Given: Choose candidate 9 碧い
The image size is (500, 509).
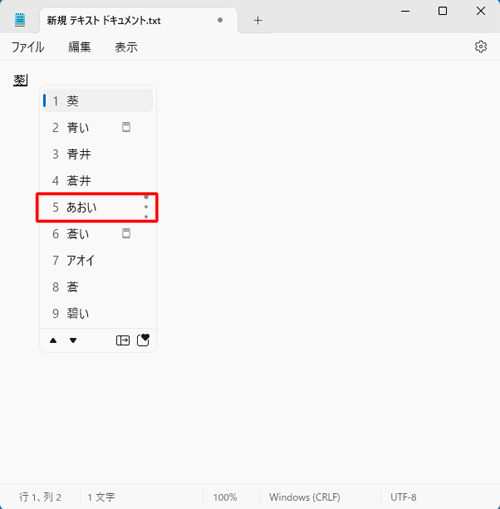Looking at the screenshot, I should coord(98,314).
